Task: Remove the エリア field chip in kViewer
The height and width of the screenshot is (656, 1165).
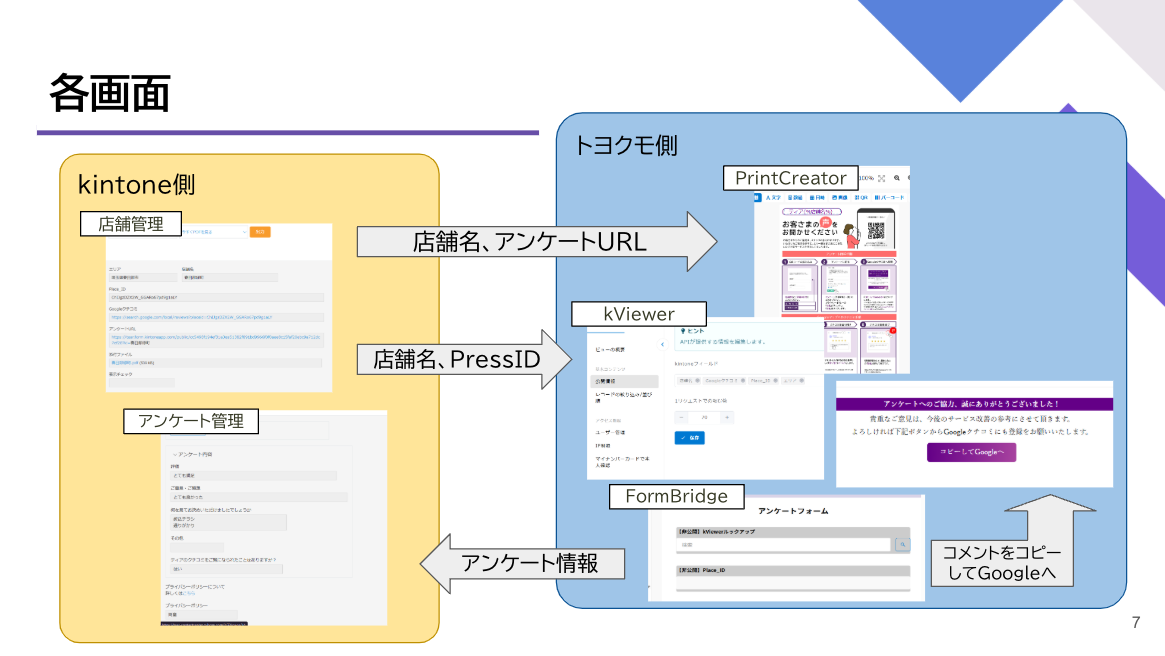Action: click(x=801, y=380)
